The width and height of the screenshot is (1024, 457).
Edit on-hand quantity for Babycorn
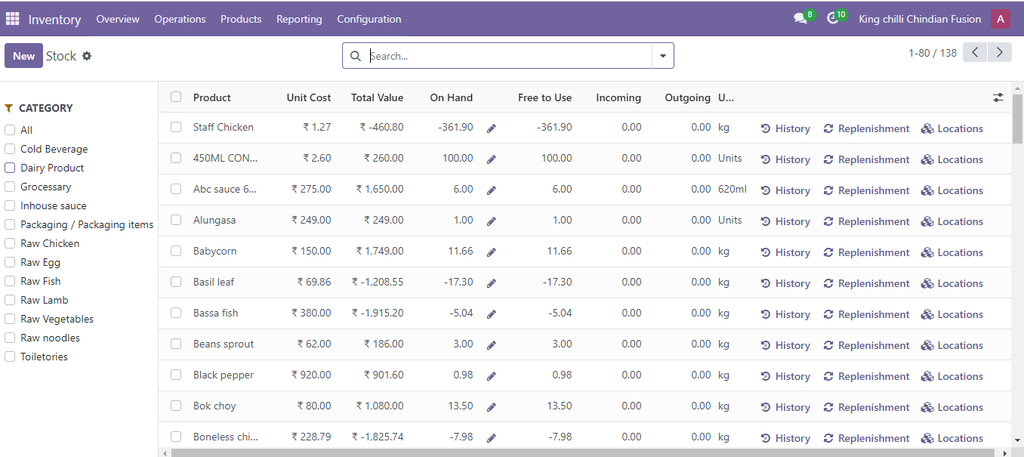click(491, 253)
